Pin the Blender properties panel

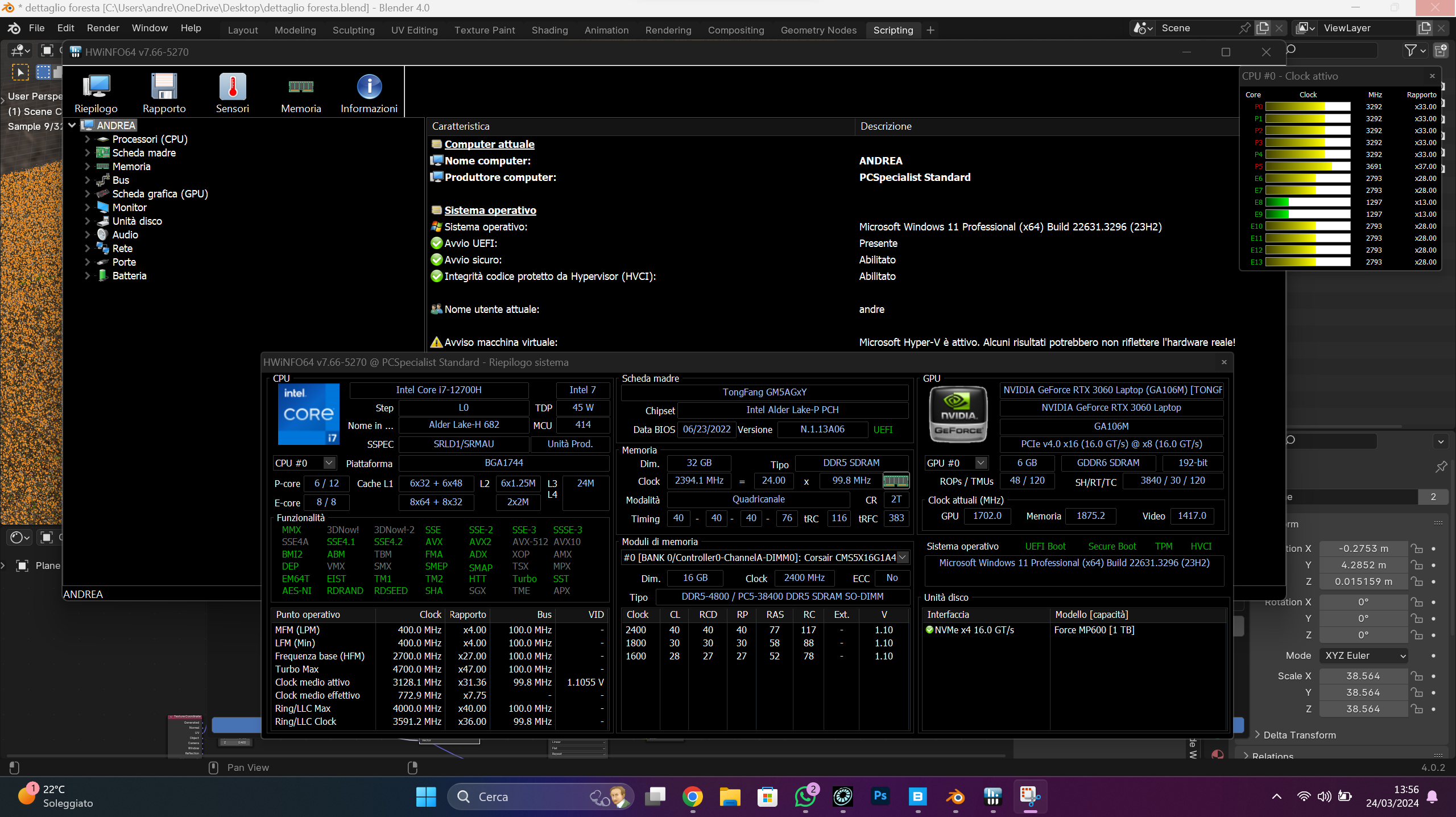click(1441, 467)
